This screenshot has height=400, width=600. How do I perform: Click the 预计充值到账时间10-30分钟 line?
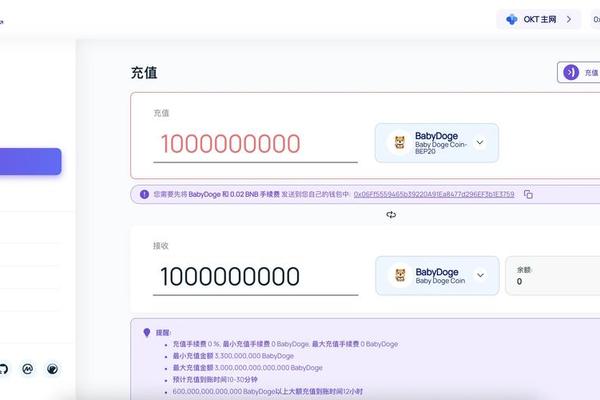tap(215, 380)
